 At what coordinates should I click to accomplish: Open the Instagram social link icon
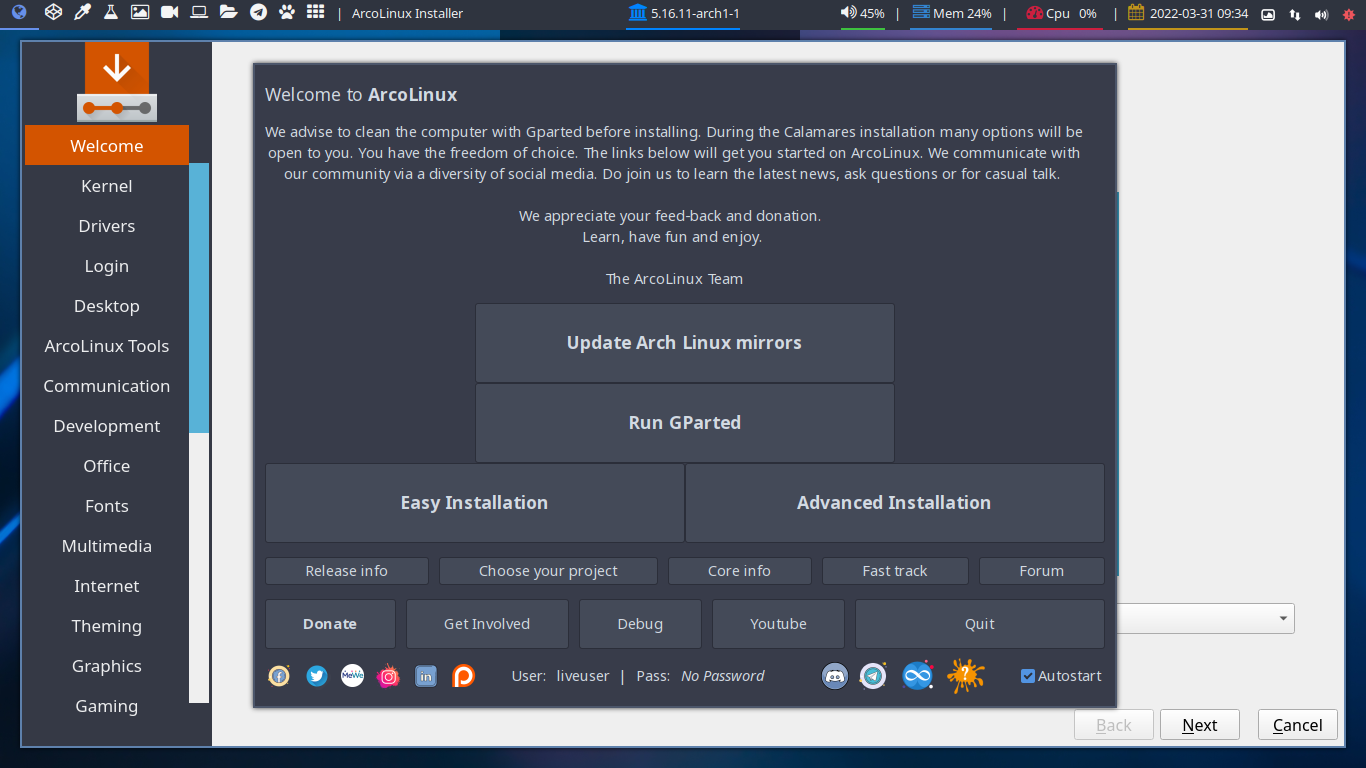(389, 676)
